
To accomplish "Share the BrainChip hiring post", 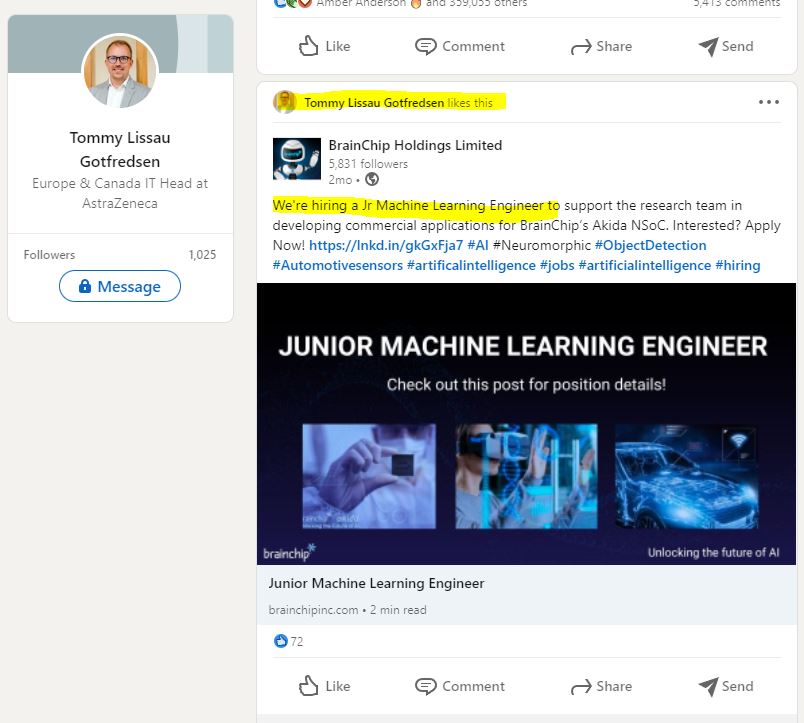I will (x=601, y=686).
